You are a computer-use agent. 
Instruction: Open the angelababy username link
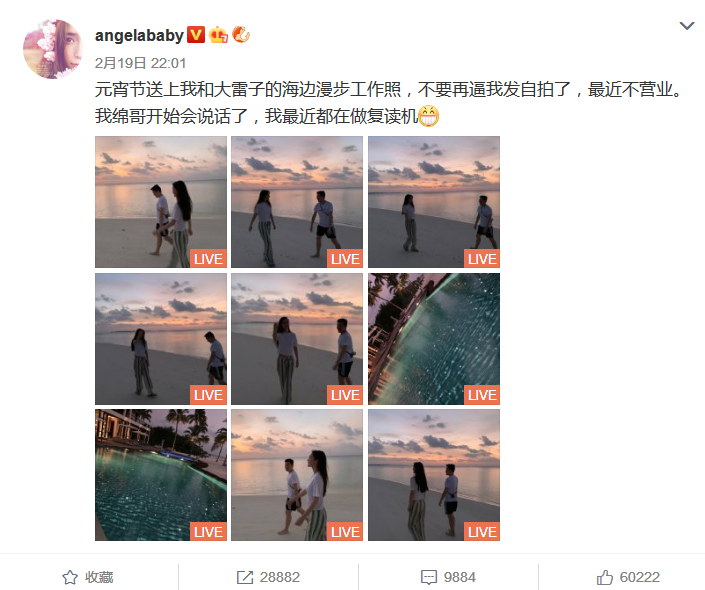[x=139, y=35]
